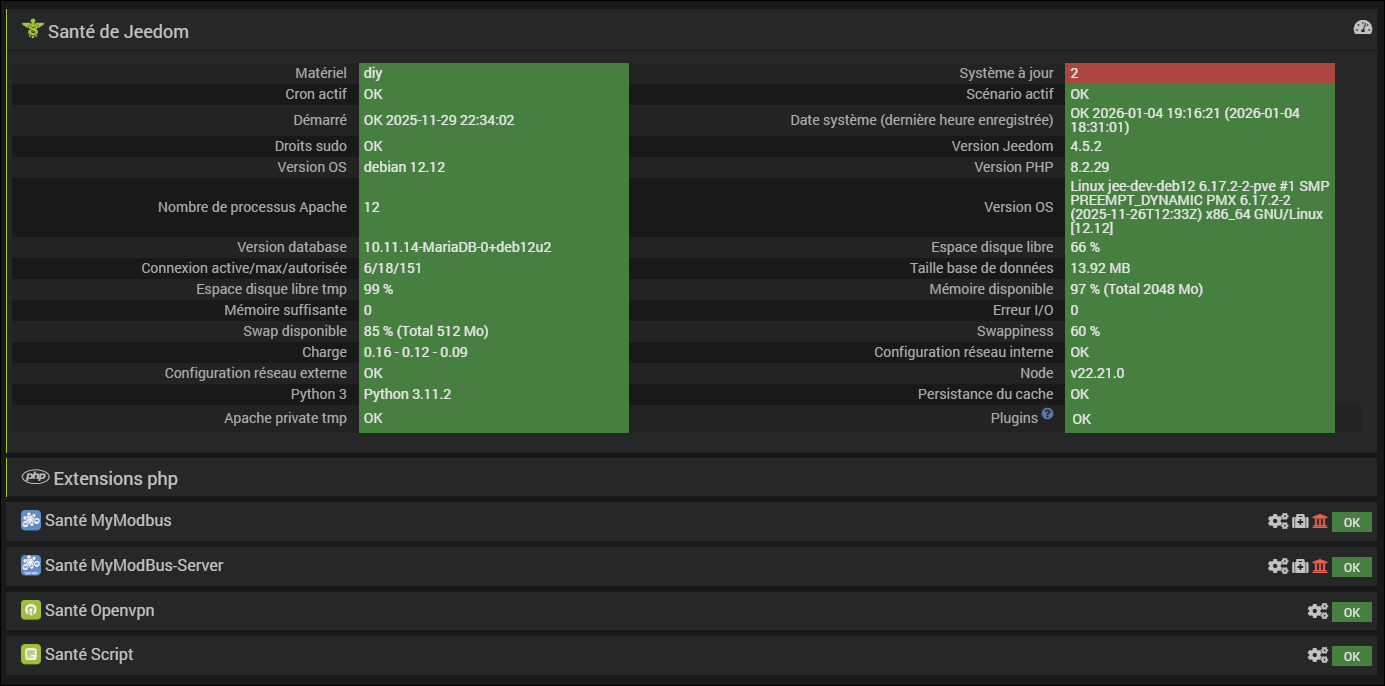1385x686 pixels.
Task: Open MyModbus configuration gears icon
Action: pyautogui.click(x=1278, y=521)
